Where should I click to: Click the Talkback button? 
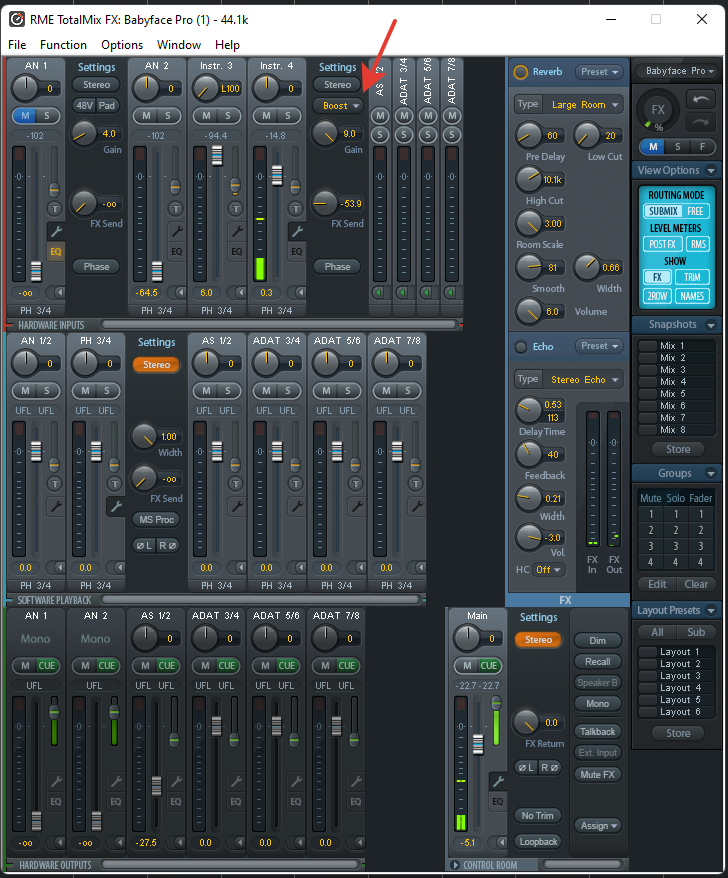pos(598,732)
